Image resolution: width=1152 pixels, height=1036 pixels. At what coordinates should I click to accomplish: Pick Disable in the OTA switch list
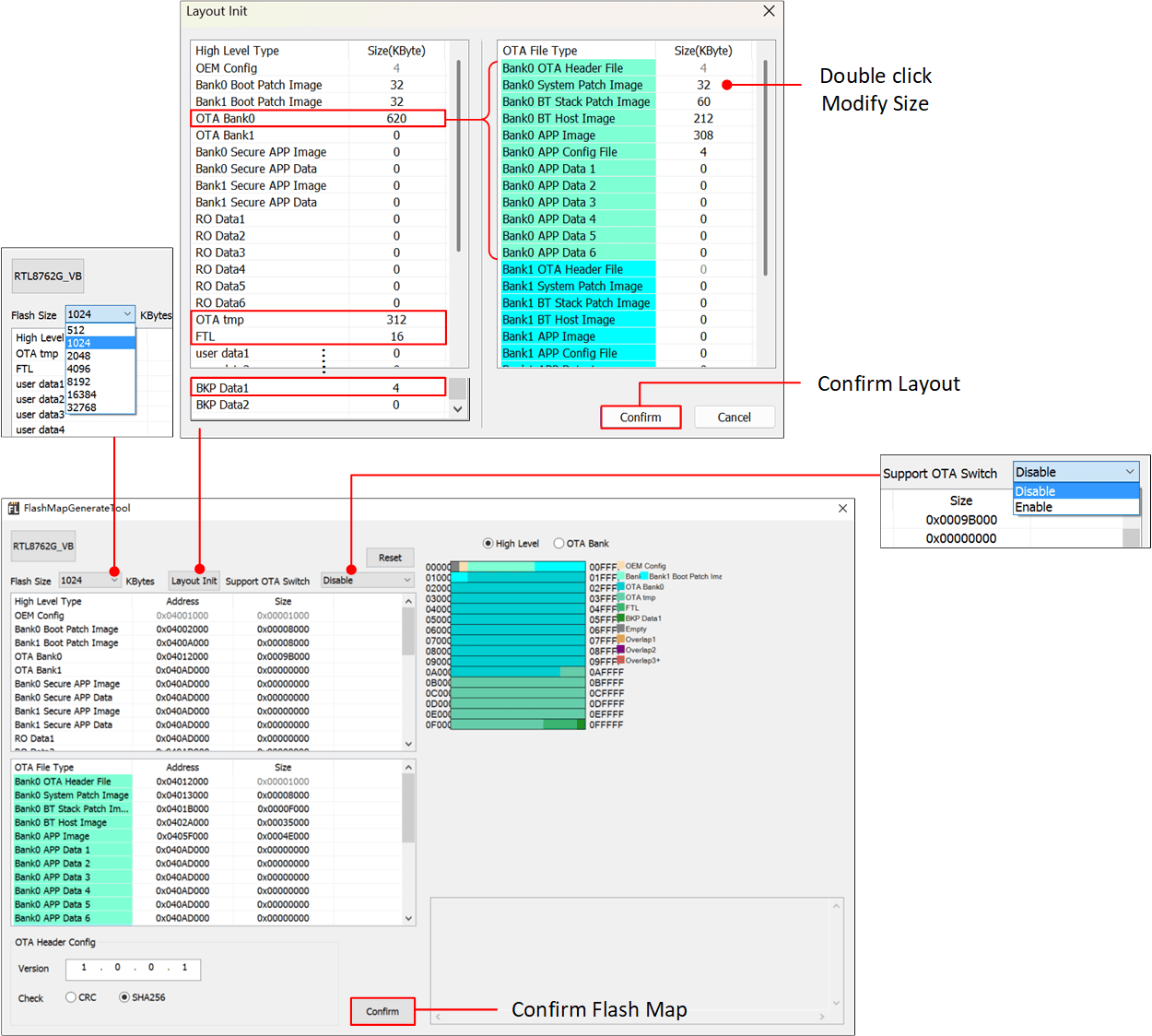1076,491
